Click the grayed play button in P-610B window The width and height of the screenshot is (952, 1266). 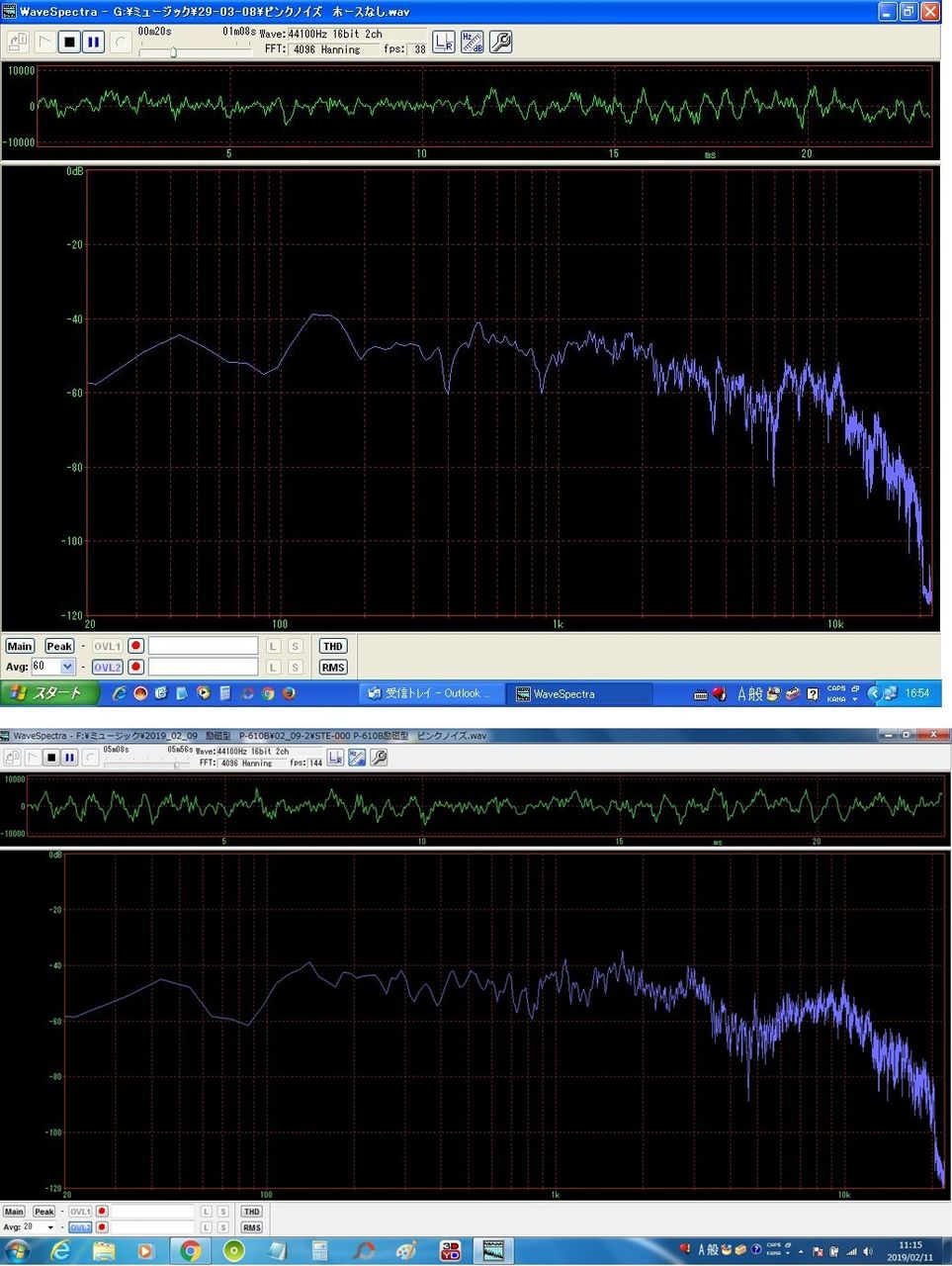click(x=33, y=758)
